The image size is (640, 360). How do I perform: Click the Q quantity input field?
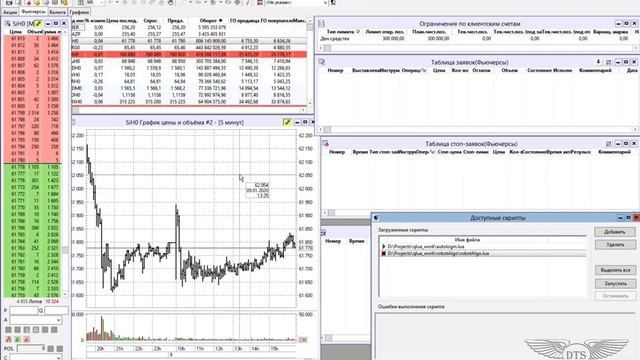(x=56, y=311)
